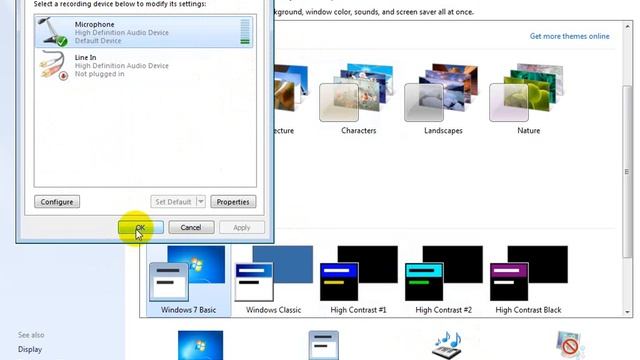The width and height of the screenshot is (640, 360).
Task: Choose the Characters theme
Action: coord(358,99)
